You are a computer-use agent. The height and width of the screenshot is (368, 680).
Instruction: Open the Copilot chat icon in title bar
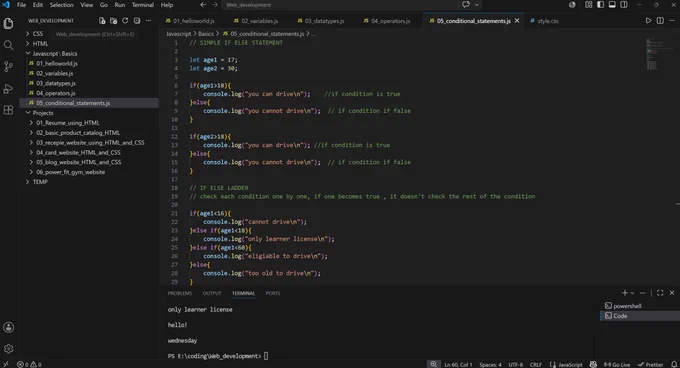pyautogui.click(x=466, y=5)
